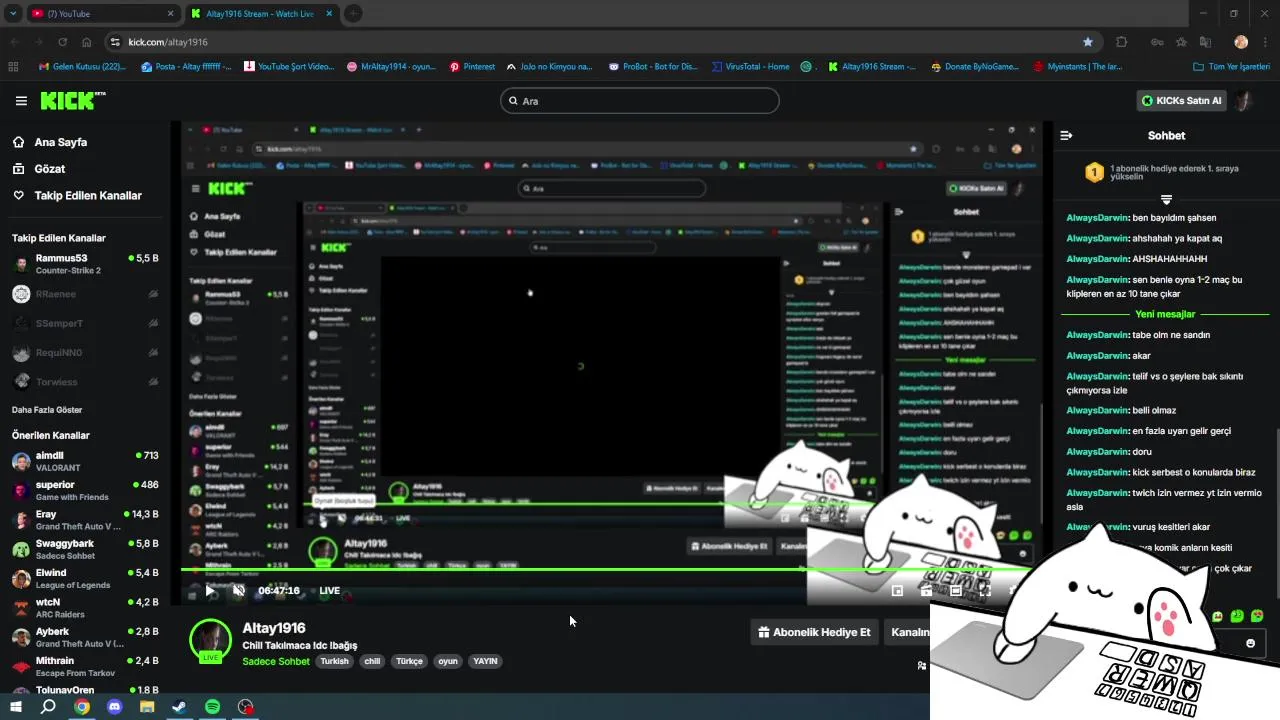Bookmark this page with star icon
1280x720 pixels.
1087,42
